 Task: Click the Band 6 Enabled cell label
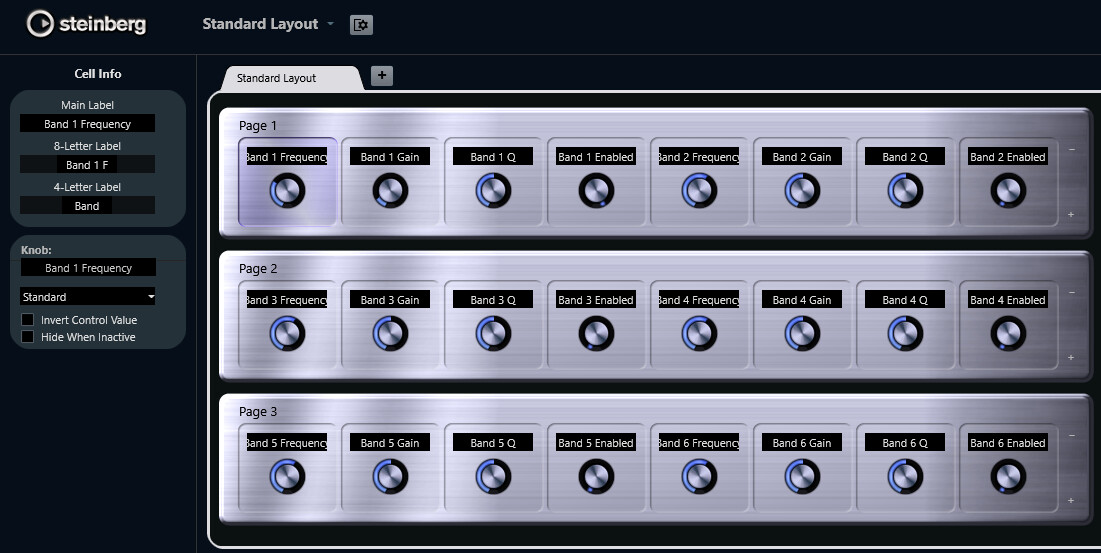(x=1008, y=444)
